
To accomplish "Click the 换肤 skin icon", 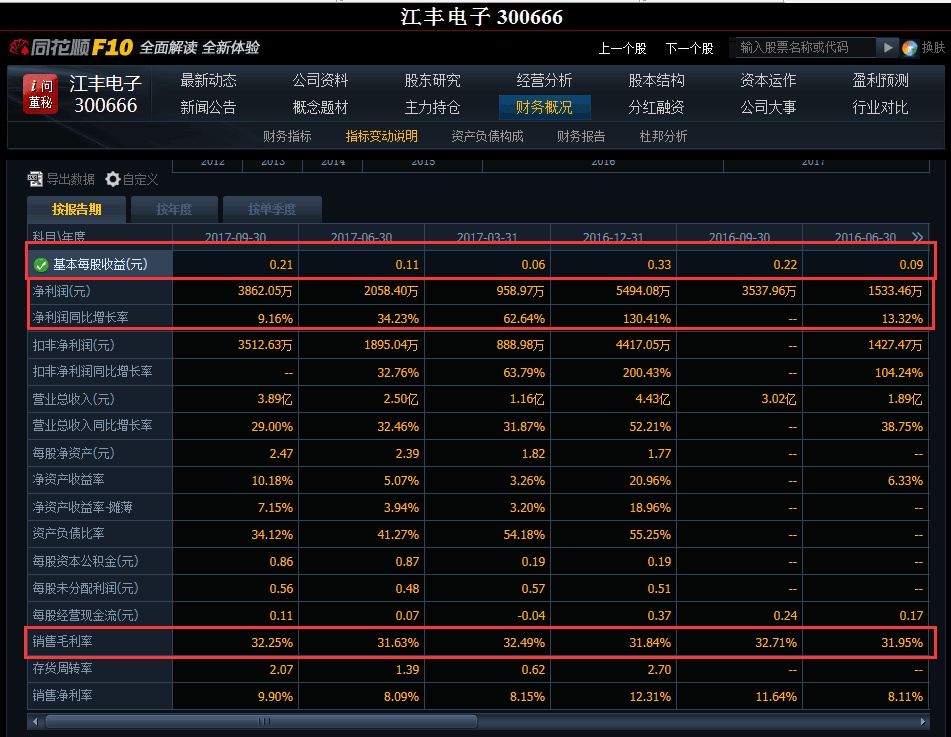I will (x=909, y=48).
